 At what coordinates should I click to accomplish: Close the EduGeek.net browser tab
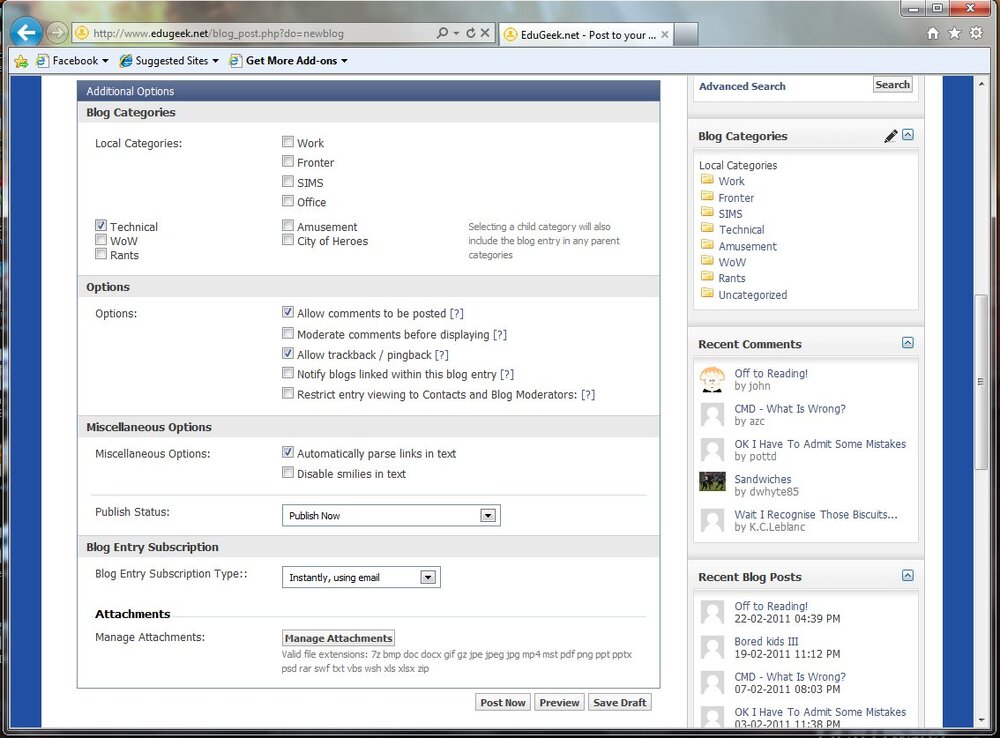click(x=665, y=34)
